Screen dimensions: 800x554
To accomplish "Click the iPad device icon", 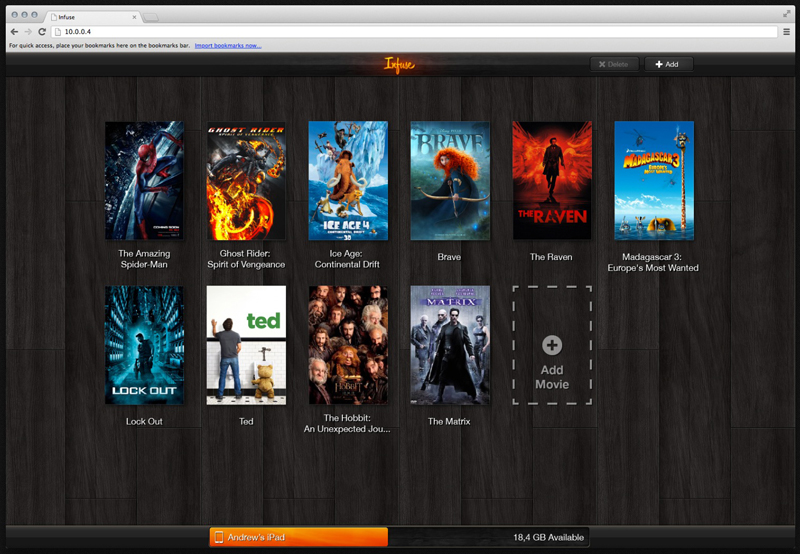I will click(x=219, y=537).
